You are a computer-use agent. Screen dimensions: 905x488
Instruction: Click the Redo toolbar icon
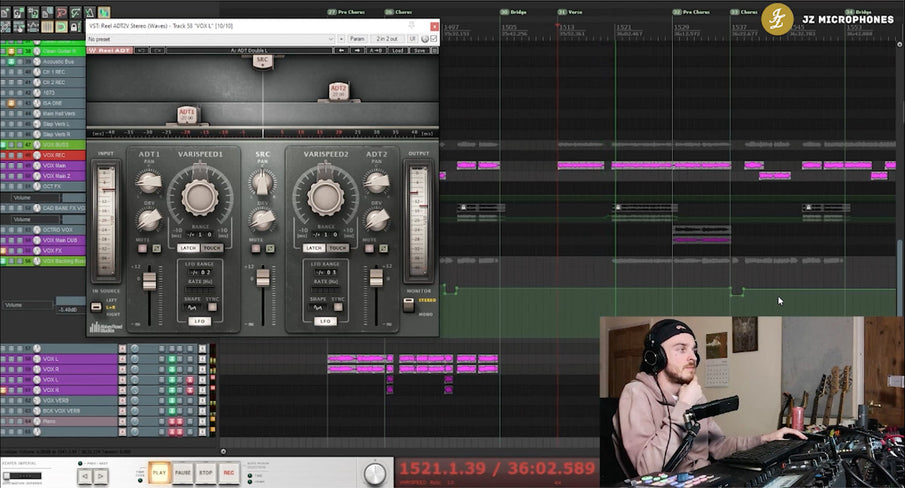pos(75,12)
